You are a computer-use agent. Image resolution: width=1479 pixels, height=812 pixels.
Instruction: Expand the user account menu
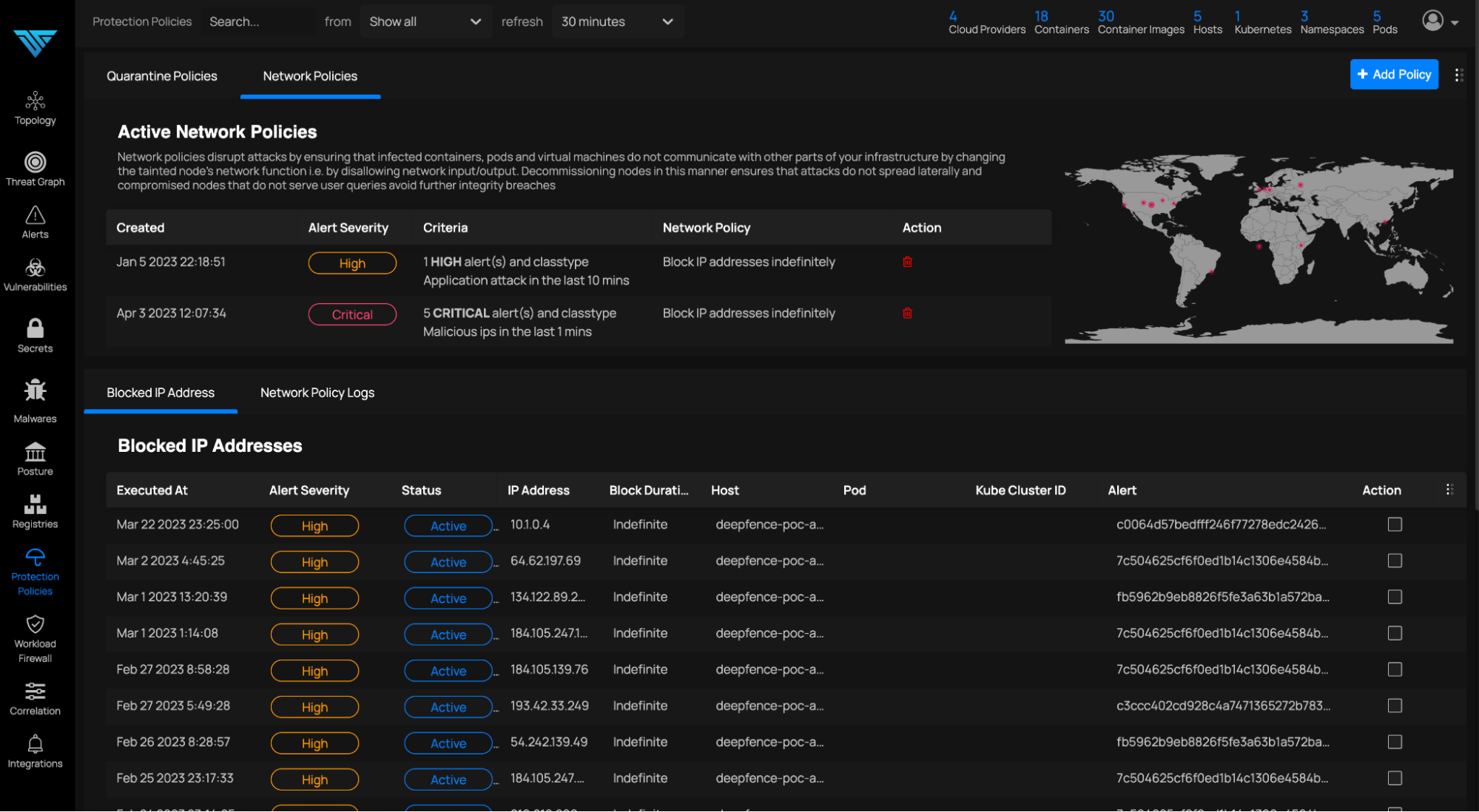[x=1440, y=21]
